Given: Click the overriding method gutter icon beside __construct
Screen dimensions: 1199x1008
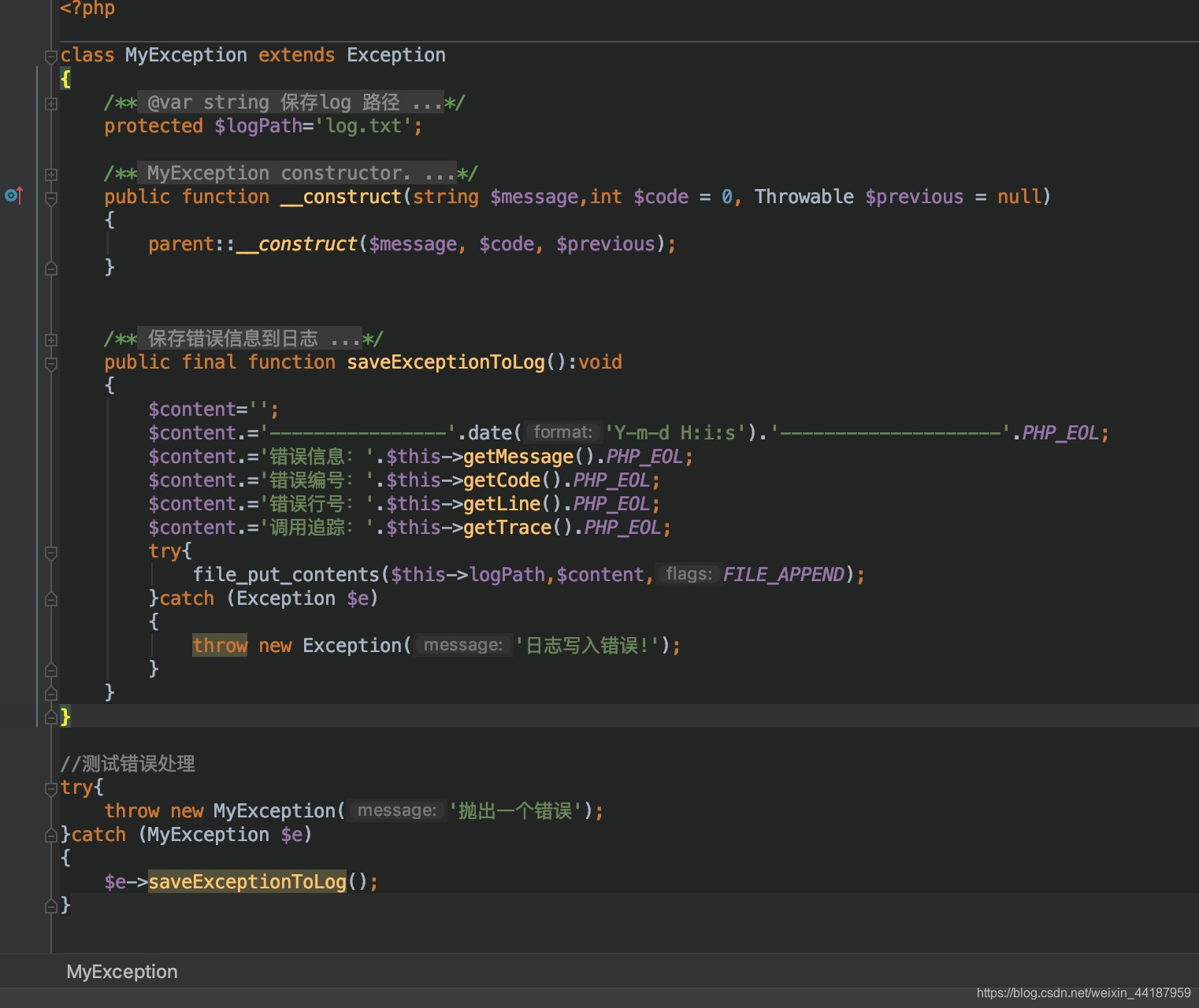Looking at the screenshot, I should 14,195.
